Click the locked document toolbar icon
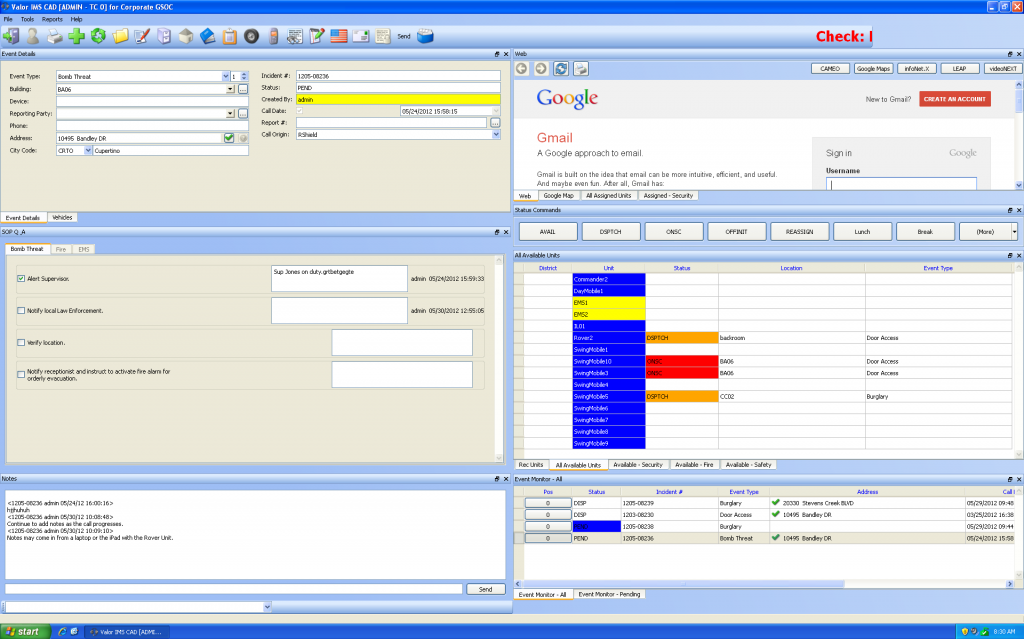This screenshot has height=639, width=1024. pyautogui.click(x=383, y=36)
